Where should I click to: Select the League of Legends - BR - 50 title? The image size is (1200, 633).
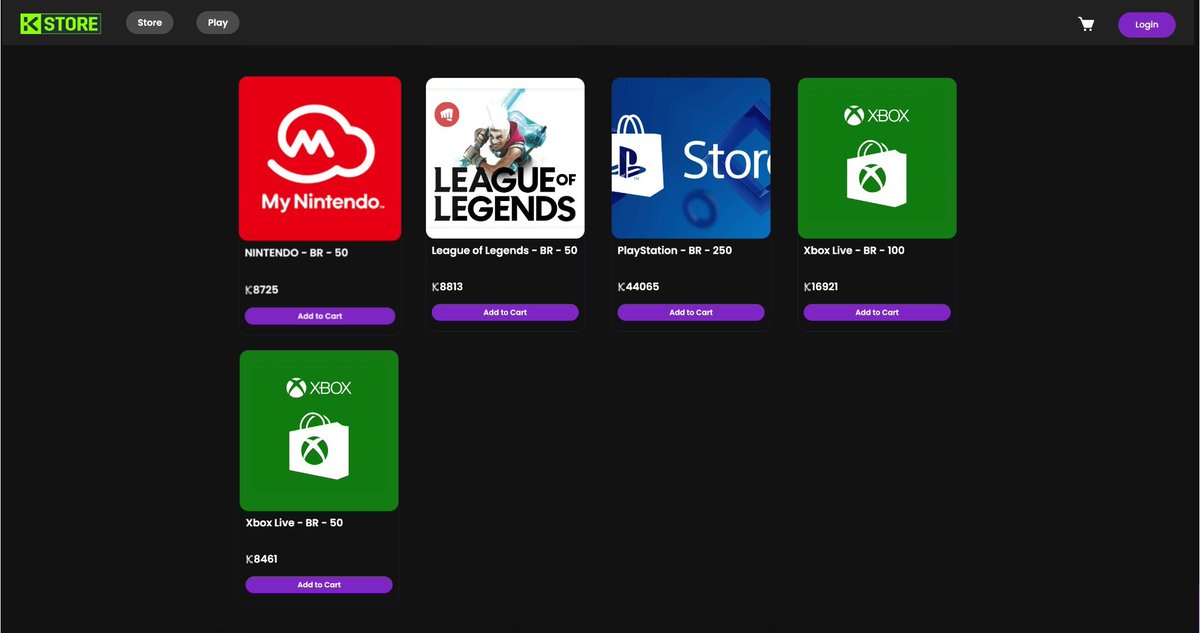(x=505, y=250)
